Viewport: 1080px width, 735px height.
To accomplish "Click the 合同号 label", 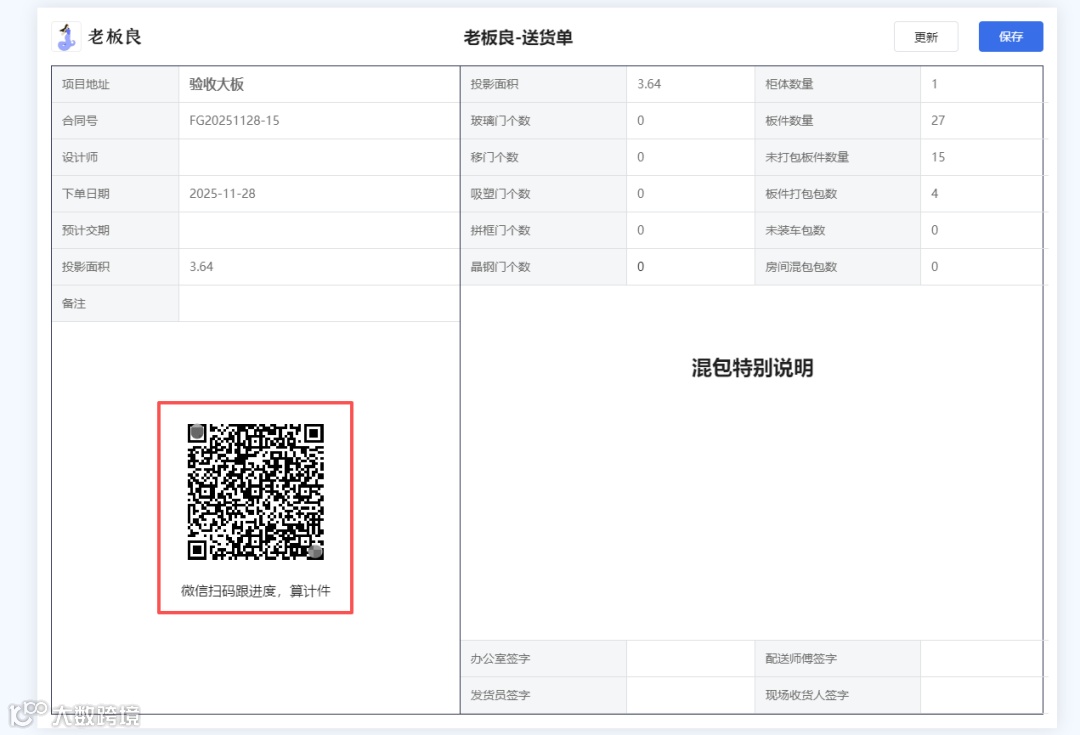I will click(x=80, y=121).
